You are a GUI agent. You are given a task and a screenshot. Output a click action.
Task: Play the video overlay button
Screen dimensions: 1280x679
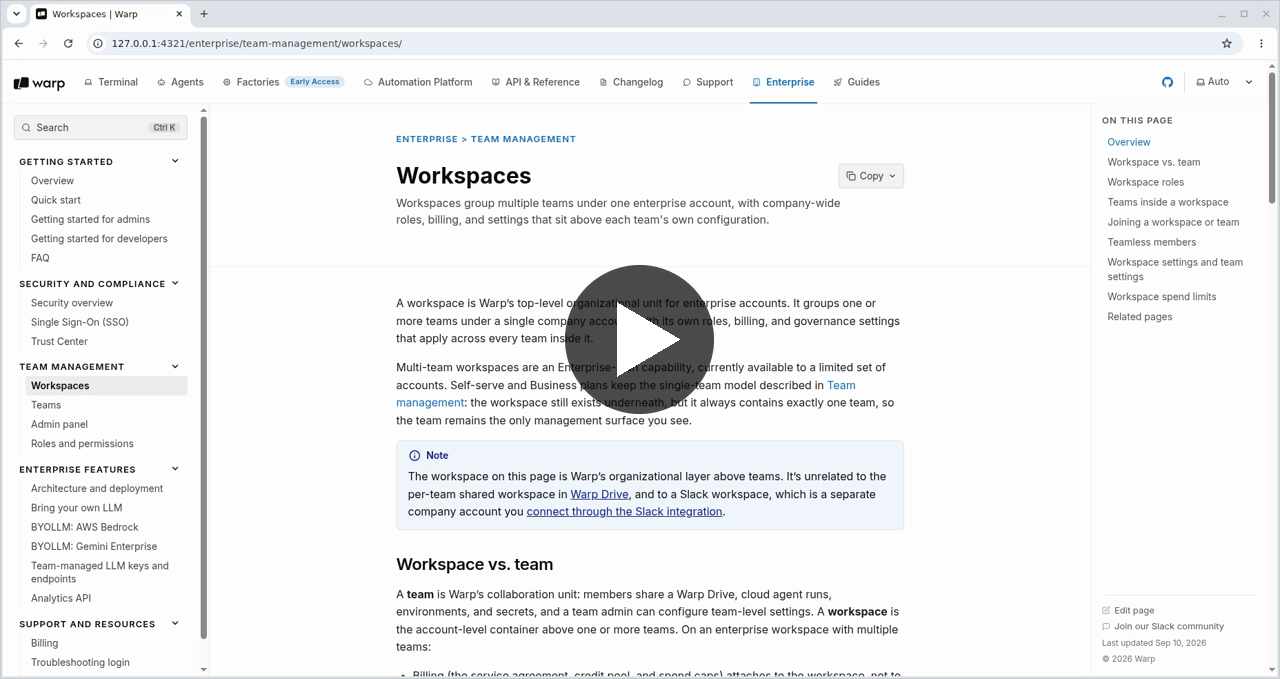coord(640,339)
